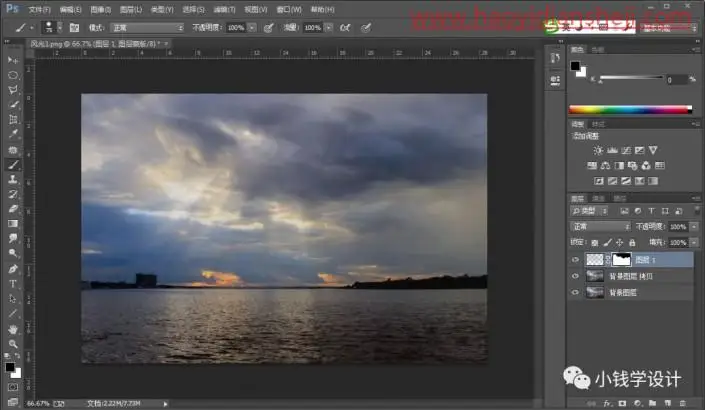
Task: Select the Path Selection tool
Action: click(x=13, y=299)
